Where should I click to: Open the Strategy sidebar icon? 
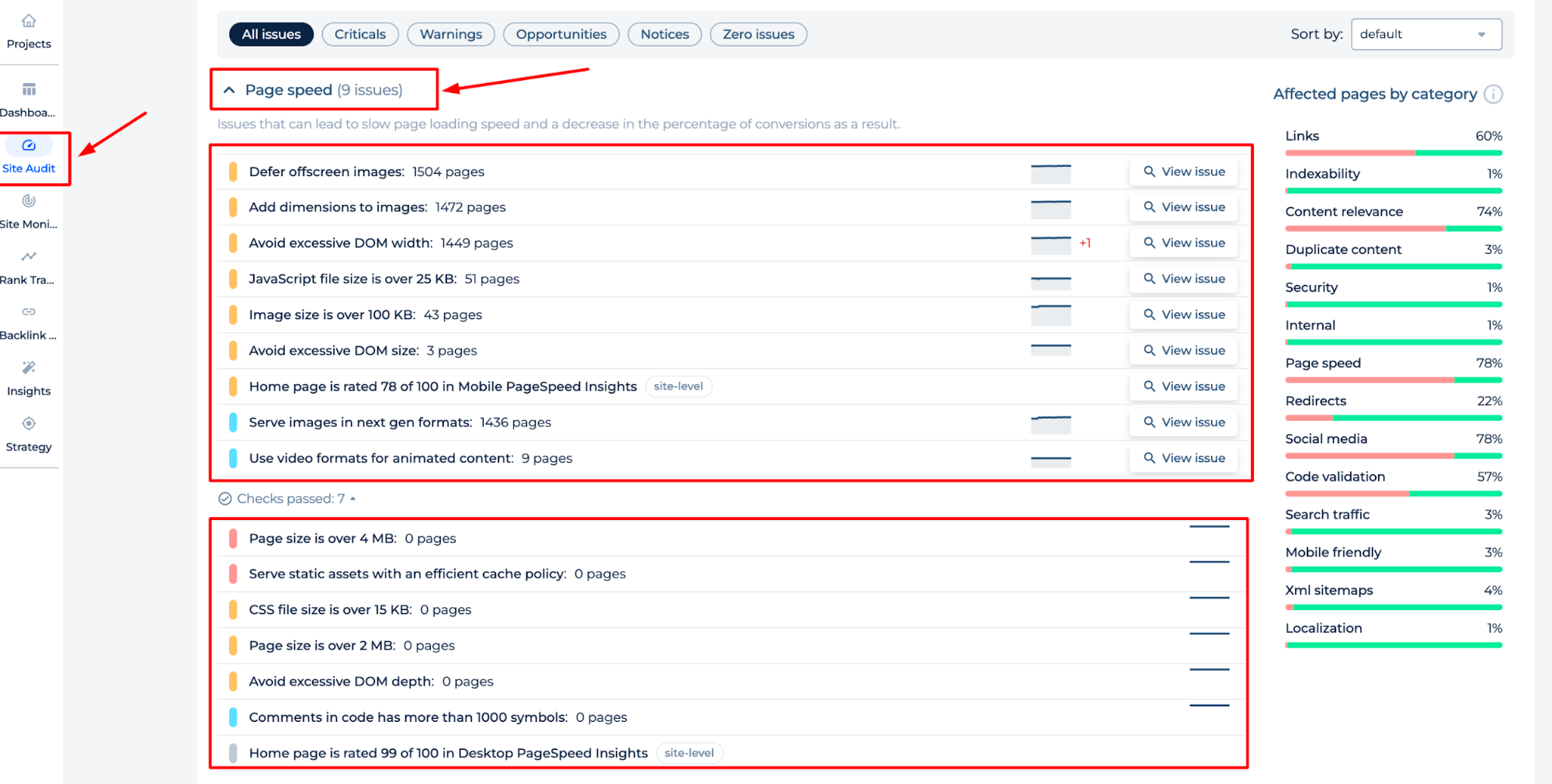tap(29, 424)
